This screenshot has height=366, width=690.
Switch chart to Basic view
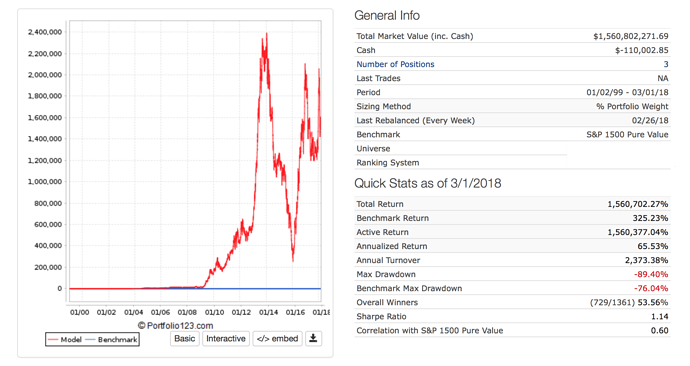(x=185, y=338)
